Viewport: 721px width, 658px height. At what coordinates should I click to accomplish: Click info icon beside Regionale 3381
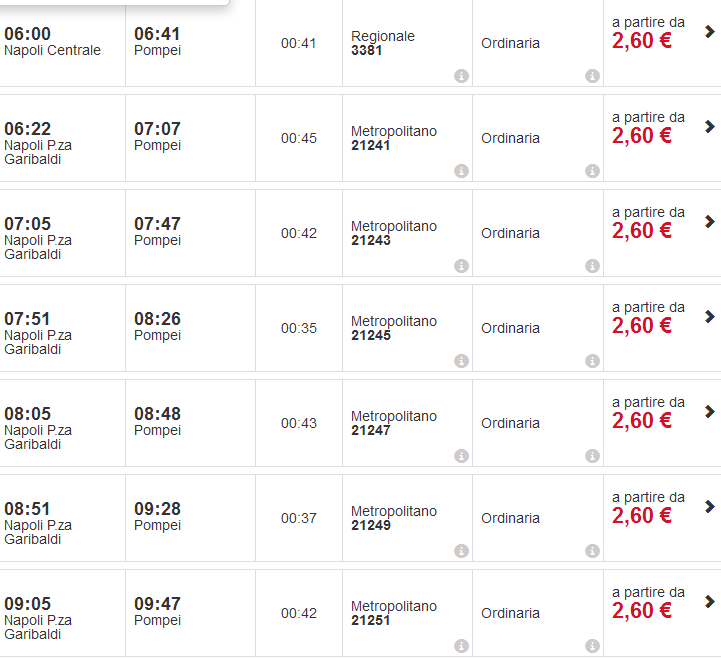(x=461, y=76)
